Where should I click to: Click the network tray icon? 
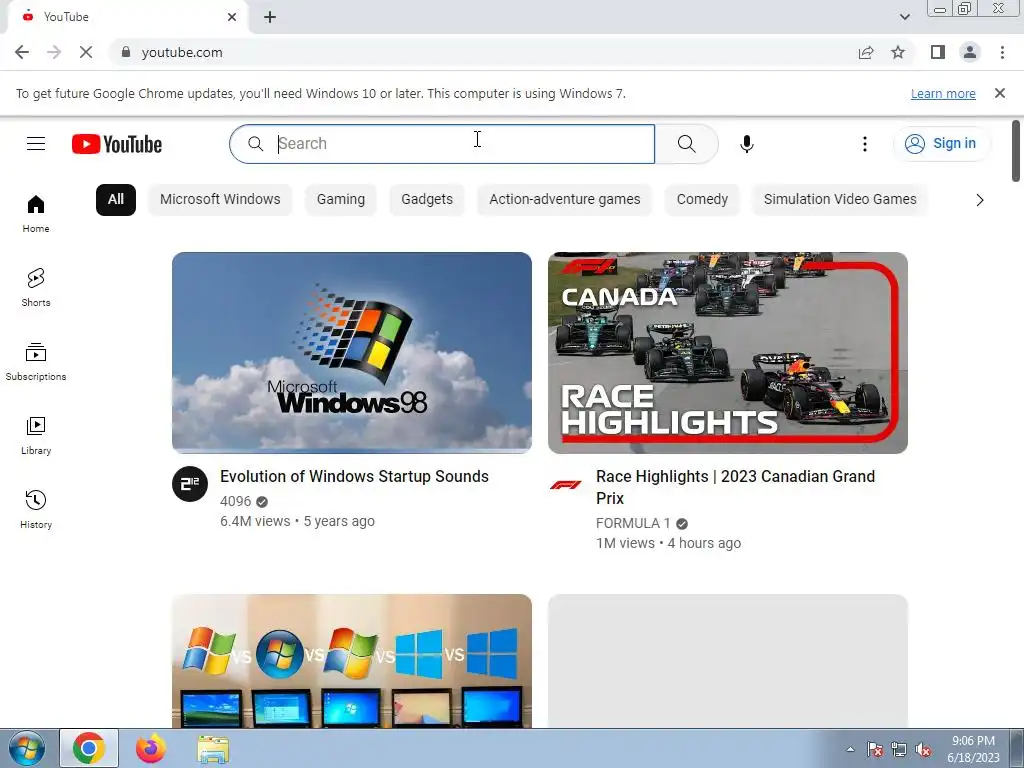899,750
